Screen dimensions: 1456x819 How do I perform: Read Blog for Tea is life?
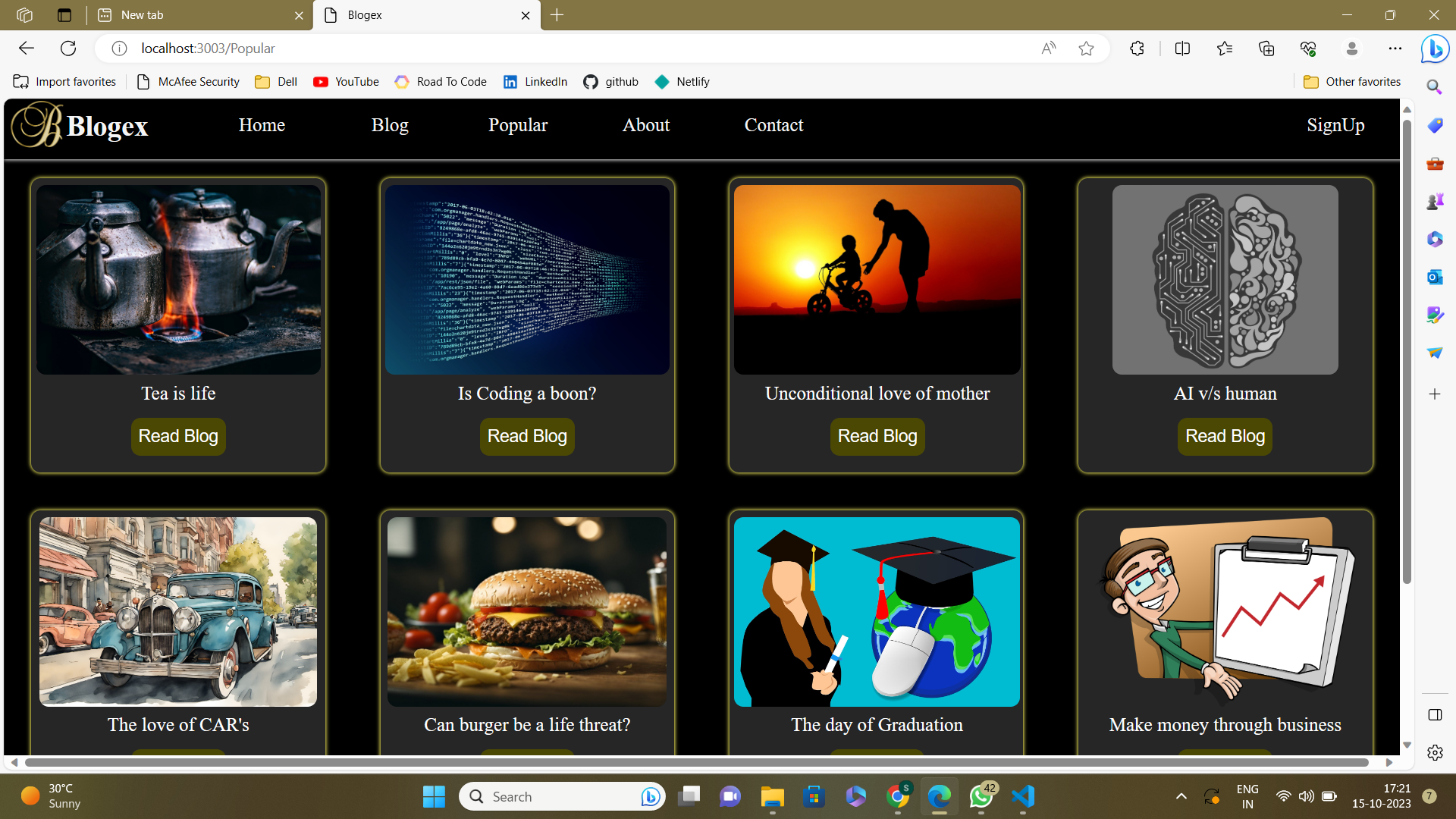(178, 436)
